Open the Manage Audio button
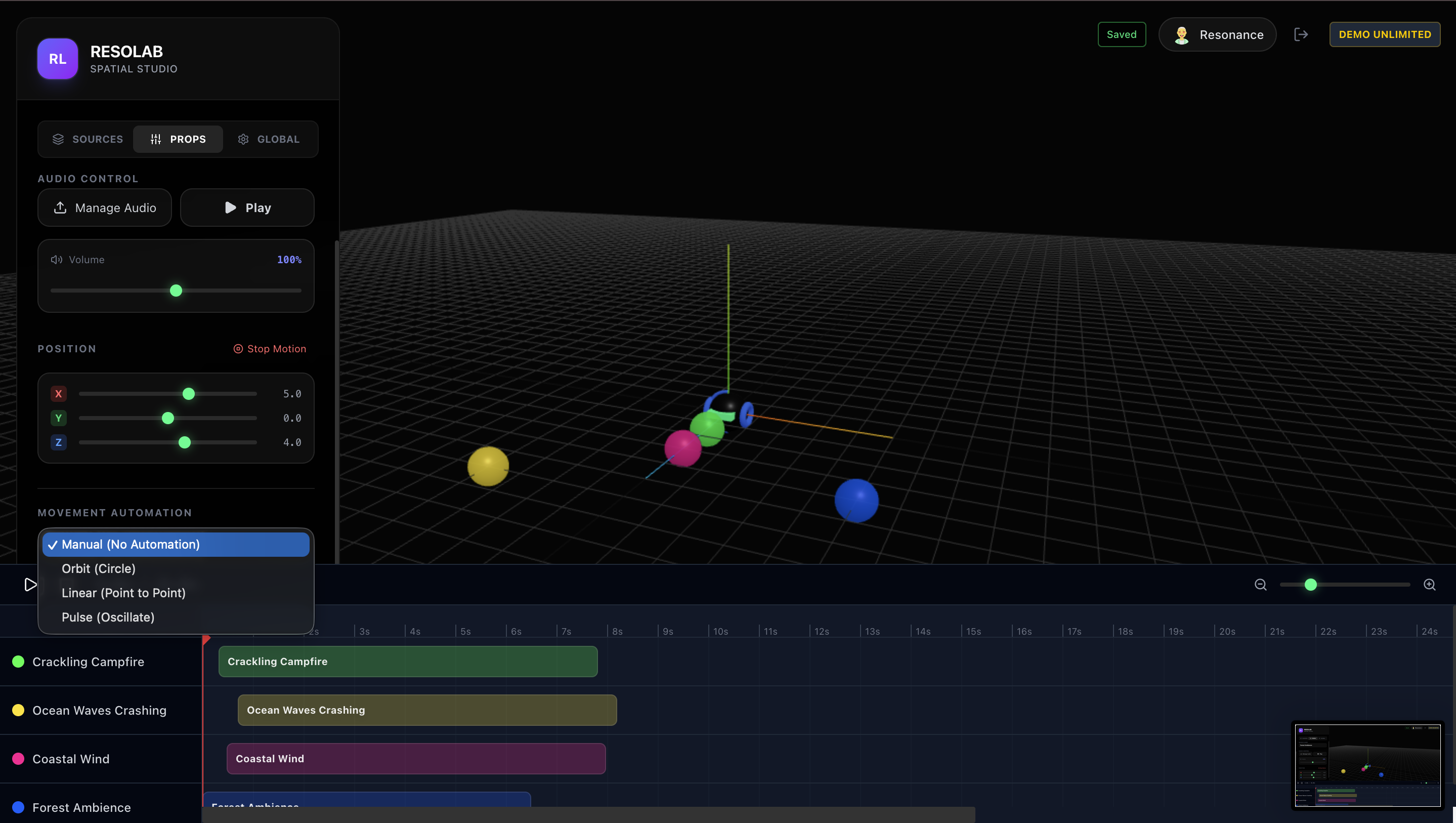1456x823 pixels. point(105,208)
